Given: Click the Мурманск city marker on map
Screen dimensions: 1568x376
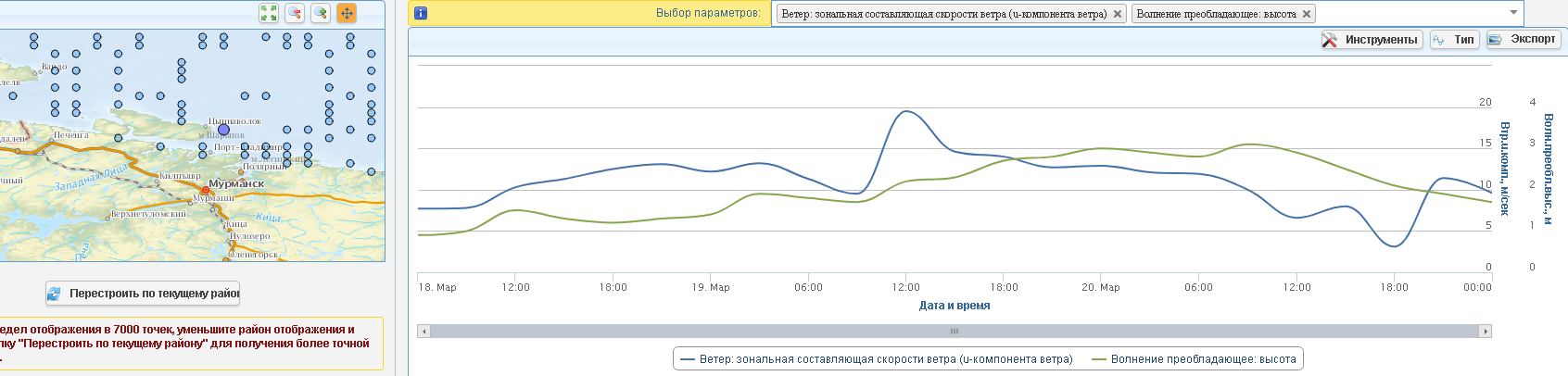Looking at the screenshot, I should coord(206,191).
